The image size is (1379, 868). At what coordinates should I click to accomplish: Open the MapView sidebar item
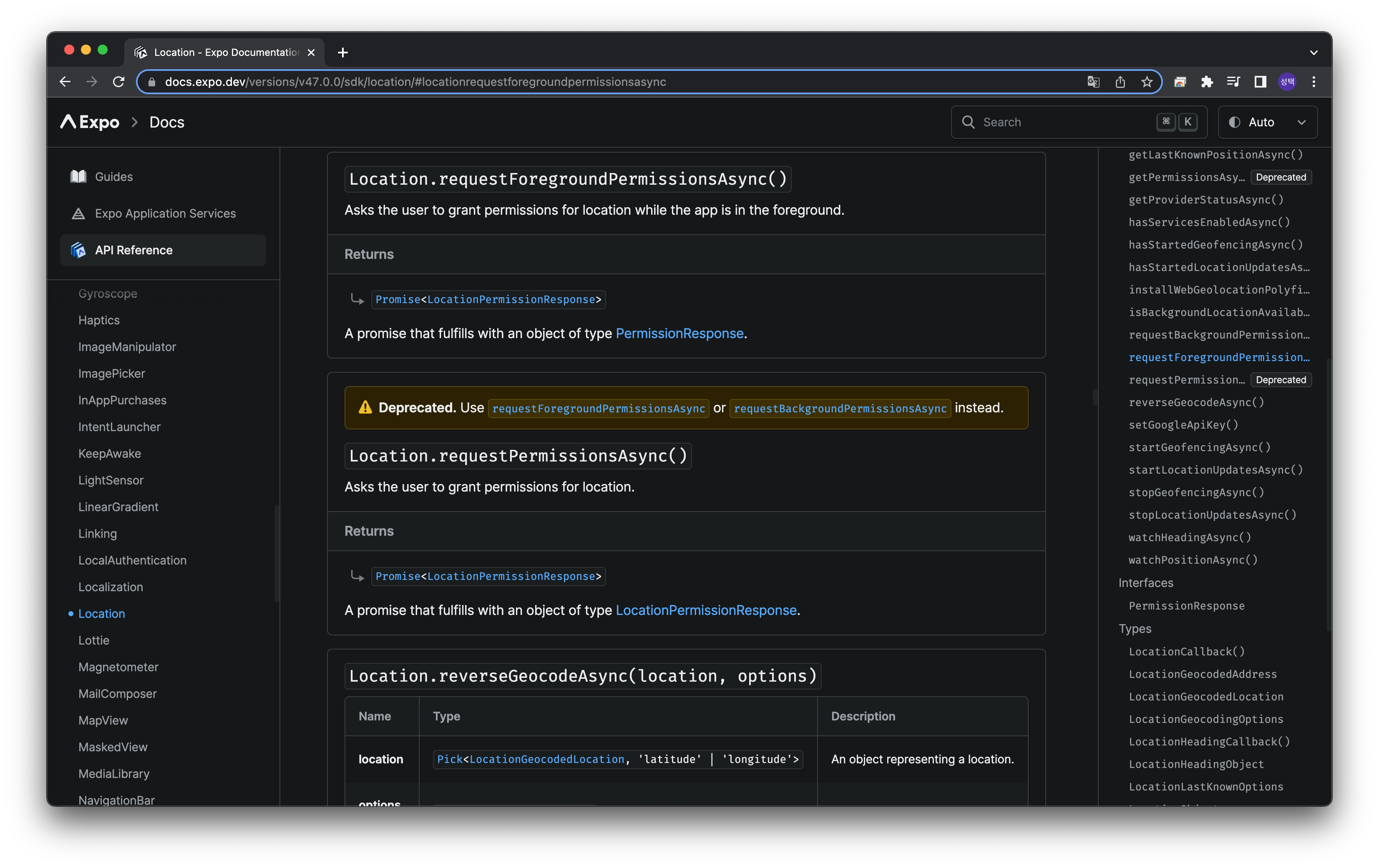[x=103, y=720]
